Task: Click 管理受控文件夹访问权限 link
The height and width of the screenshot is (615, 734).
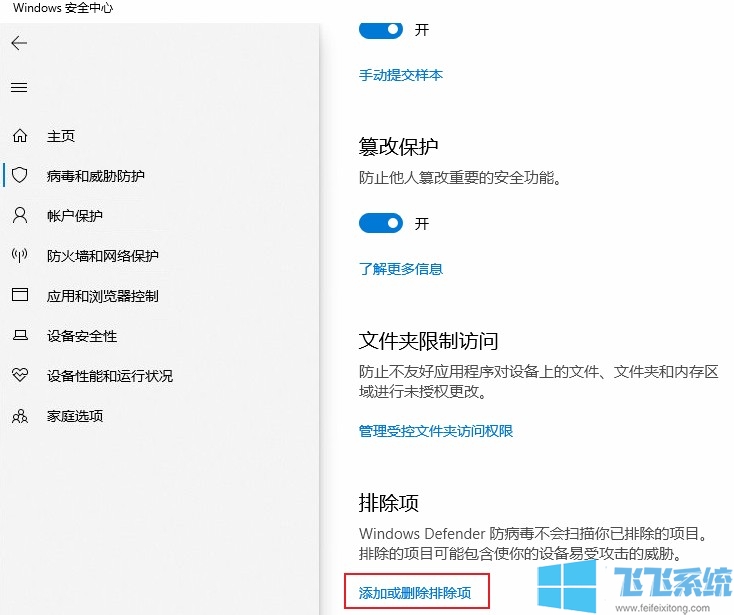Action: (436, 431)
